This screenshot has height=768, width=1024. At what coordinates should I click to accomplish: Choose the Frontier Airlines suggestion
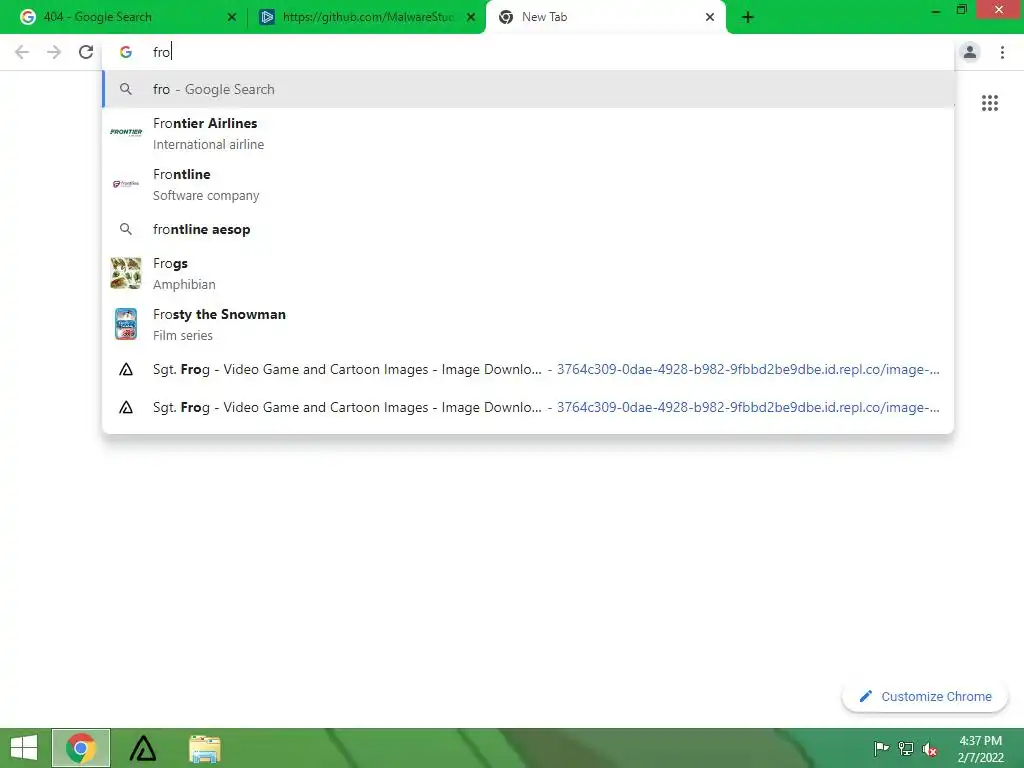pyautogui.click(x=528, y=133)
